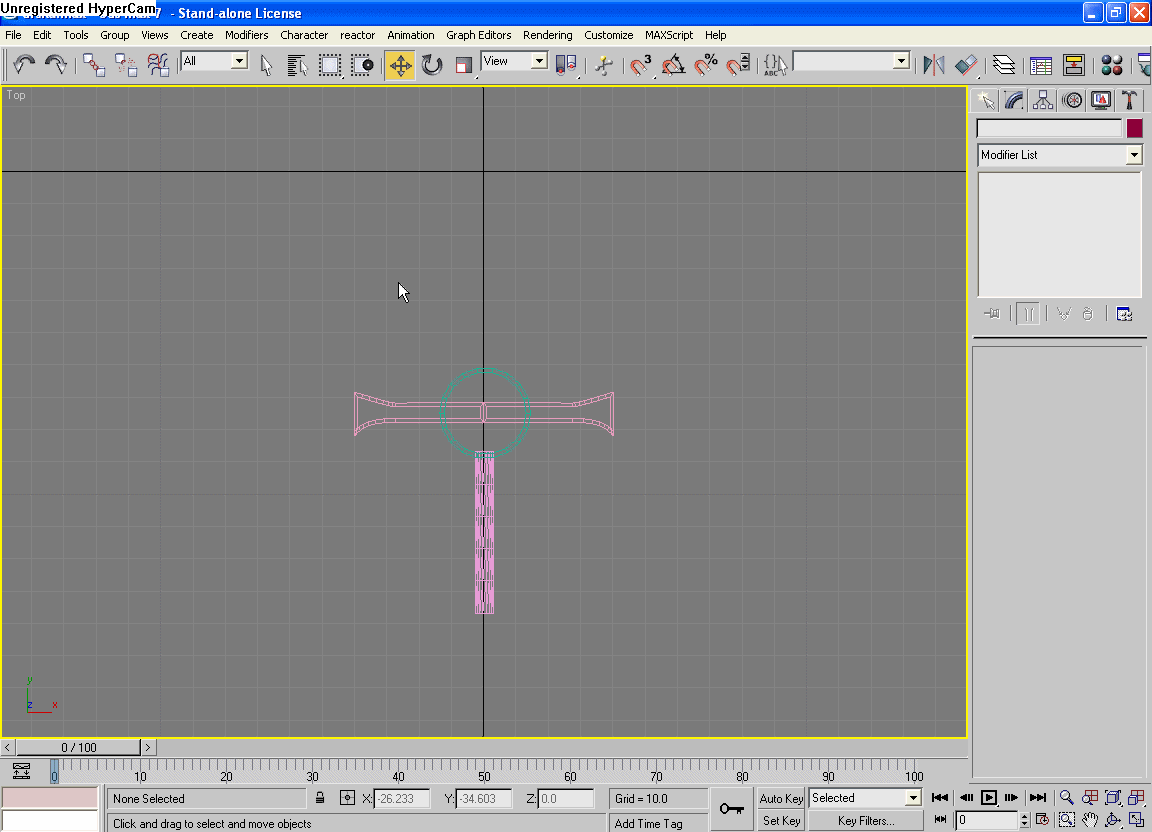Select the Rotate tool in toolbar
This screenshot has height=832, width=1152.
point(432,66)
